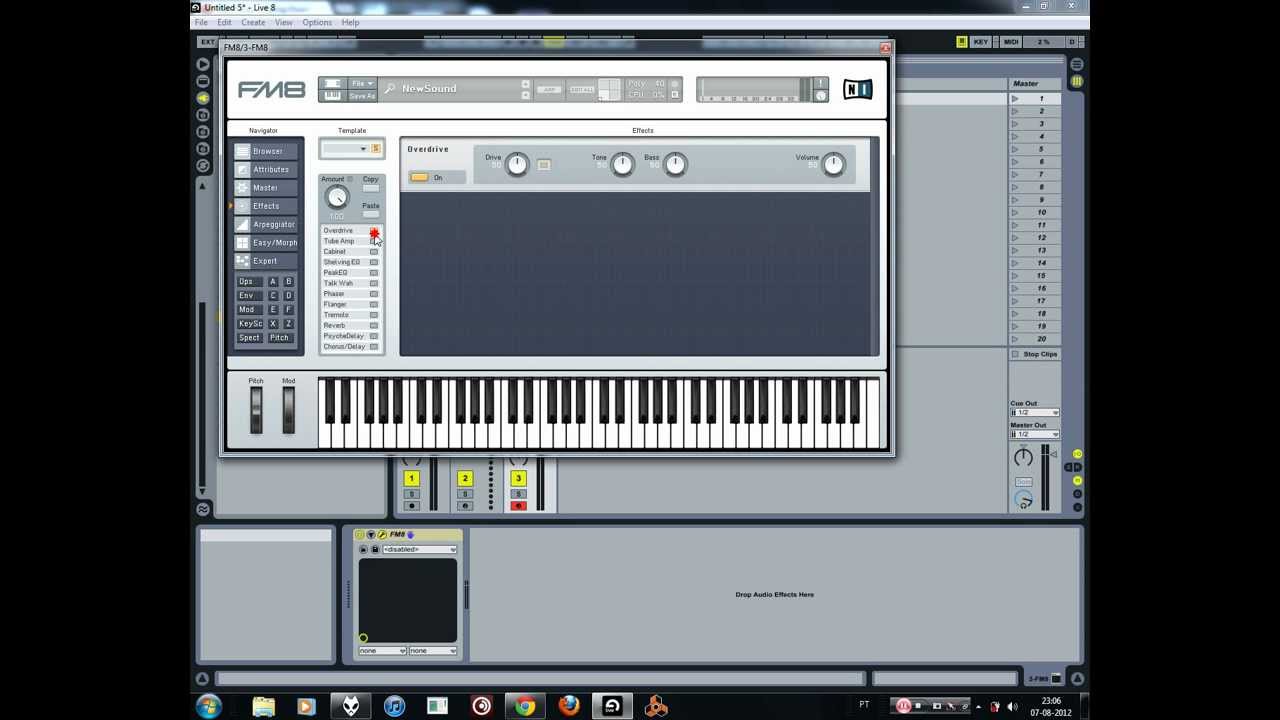
Task: Open the File menu in Live
Action: pos(202,22)
